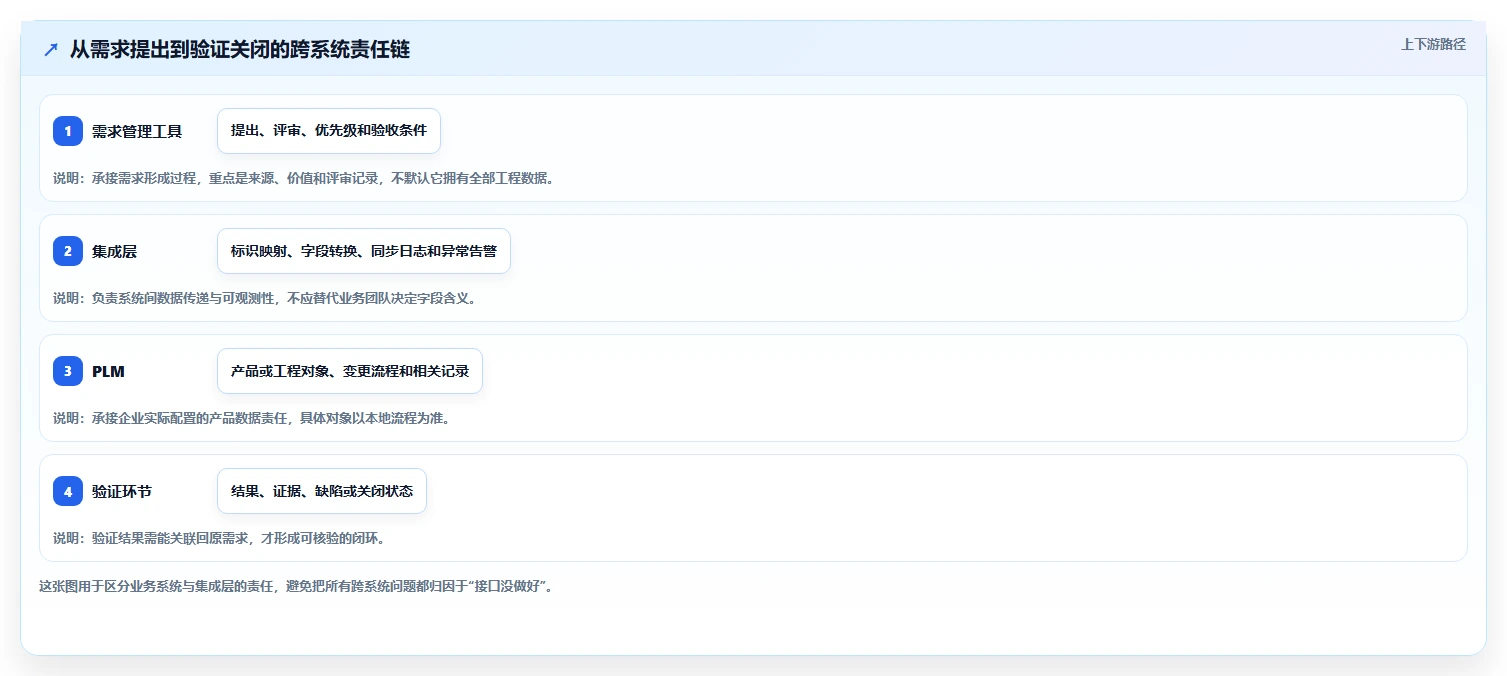Click the 标识映射、字段转换、同步日志和异常告警 chip
Viewport: 1507px width, 676px height.
364,251
